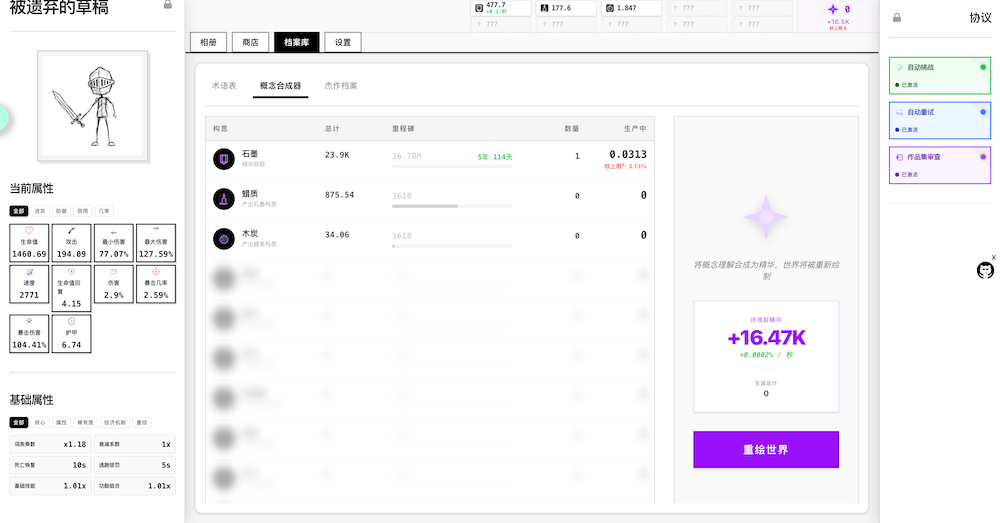Screen dimensions: 1000x523
Task: Switch to the 商店 tab
Action: click(250, 42)
